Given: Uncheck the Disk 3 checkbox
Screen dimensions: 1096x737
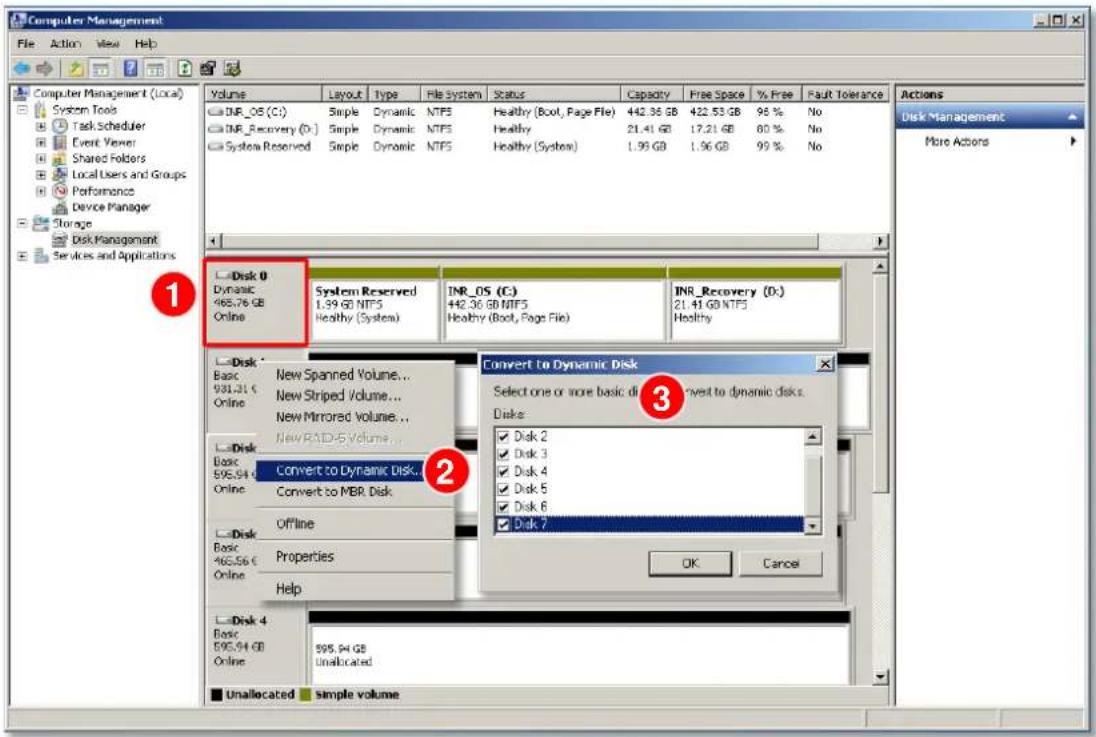Looking at the screenshot, I should pyautogui.click(x=503, y=454).
